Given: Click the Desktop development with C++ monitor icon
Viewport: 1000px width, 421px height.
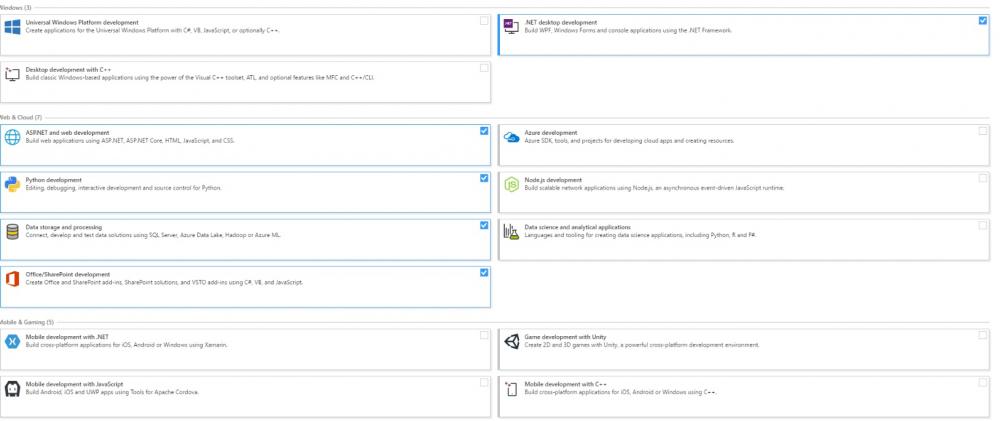Looking at the screenshot, I should click(x=12, y=74).
